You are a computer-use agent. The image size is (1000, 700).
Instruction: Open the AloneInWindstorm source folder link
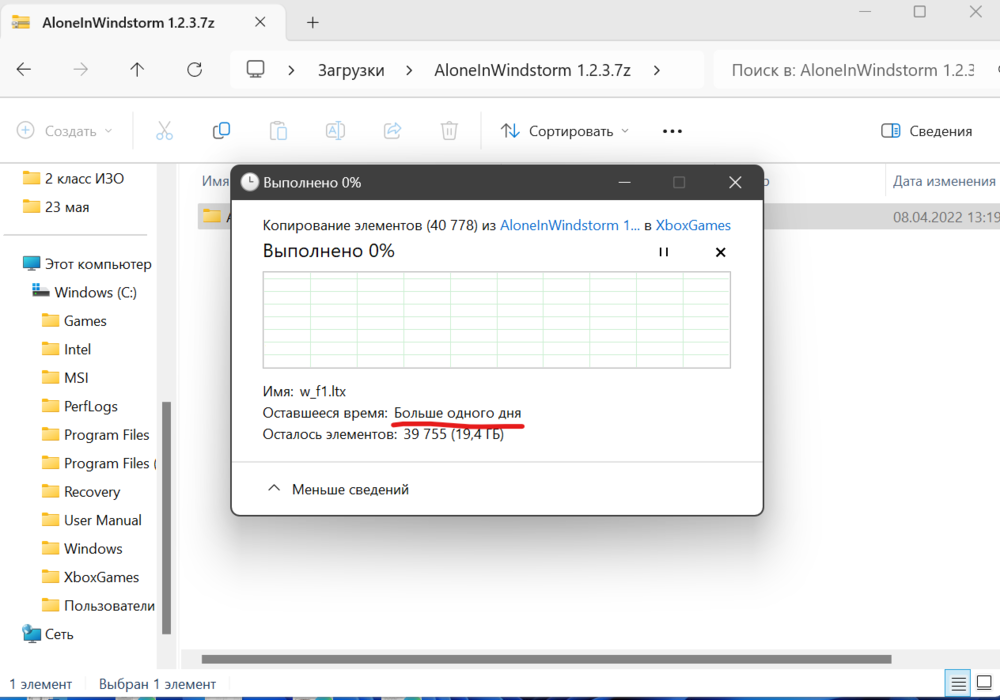point(569,225)
